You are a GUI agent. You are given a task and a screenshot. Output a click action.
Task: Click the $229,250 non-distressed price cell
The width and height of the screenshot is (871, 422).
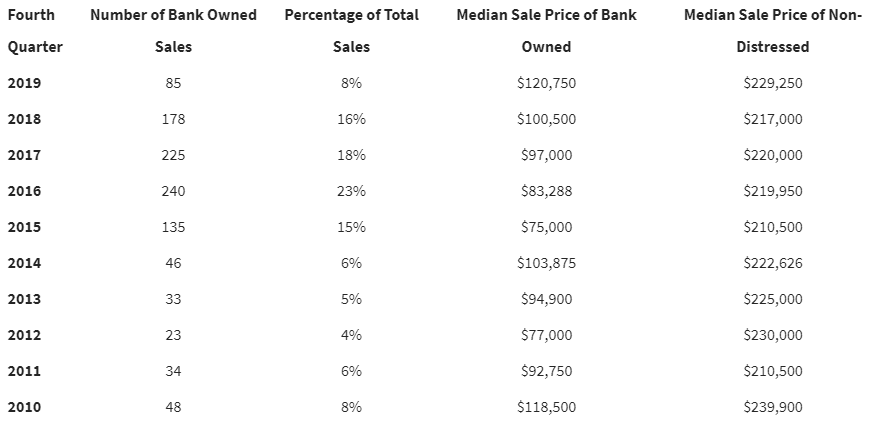773,83
